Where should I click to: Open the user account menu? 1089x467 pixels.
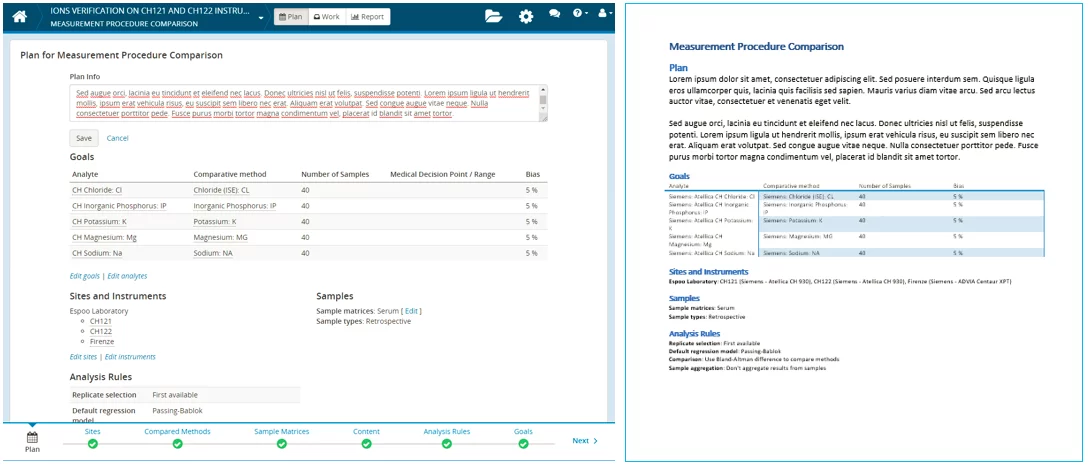[603, 16]
